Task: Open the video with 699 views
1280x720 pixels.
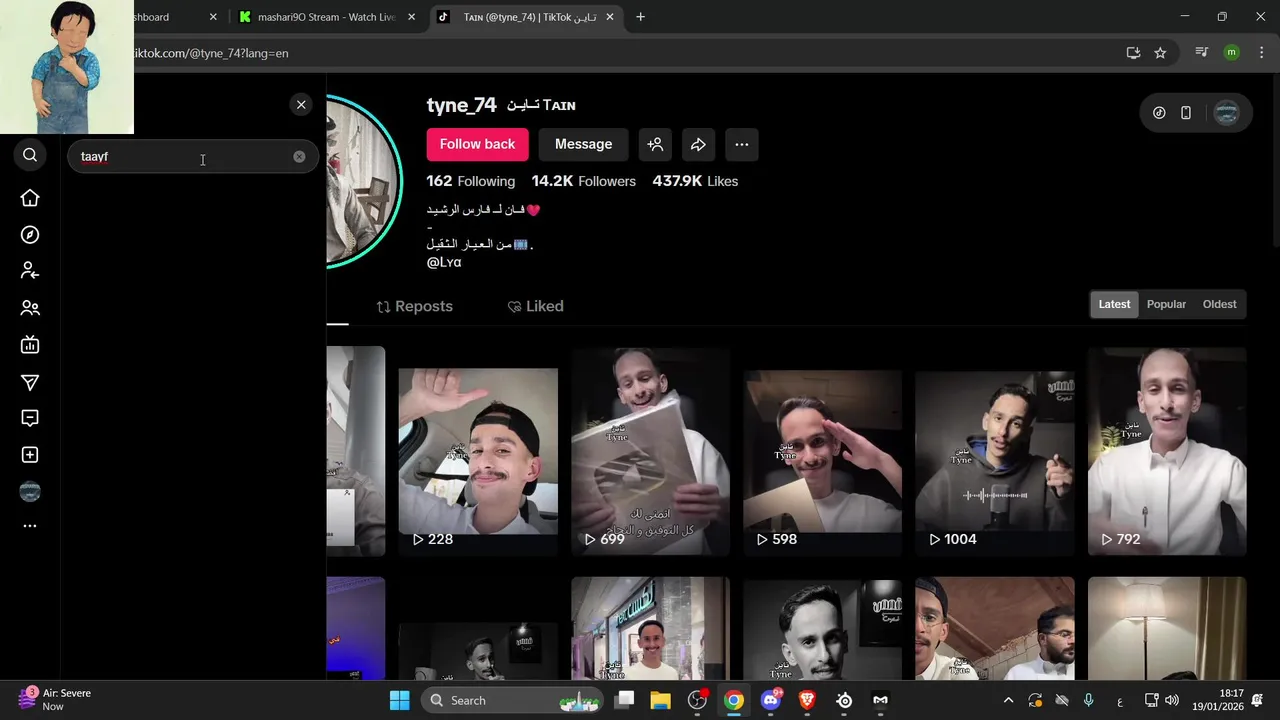Action: 650,451
